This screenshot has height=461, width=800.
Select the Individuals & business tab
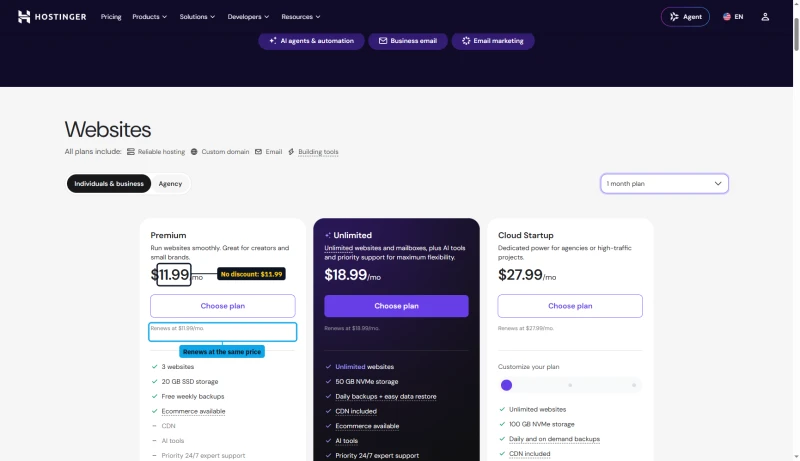point(109,184)
